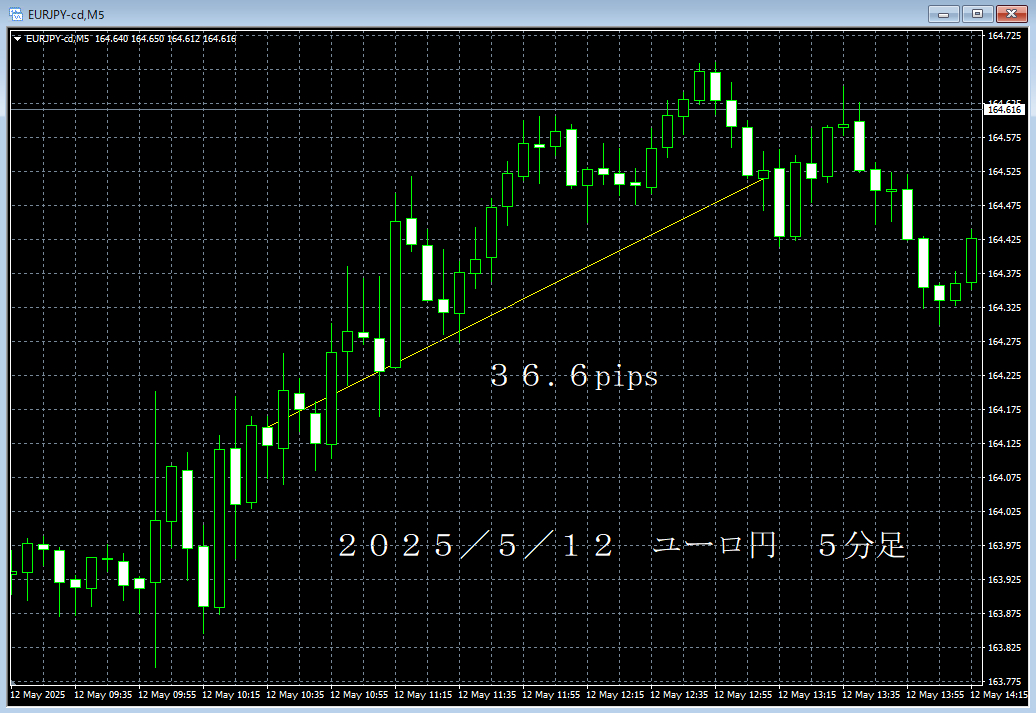The width and height of the screenshot is (1036, 713).
Task: Maximize the EURJPY-cd,M5 chart window
Action: (977, 14)
